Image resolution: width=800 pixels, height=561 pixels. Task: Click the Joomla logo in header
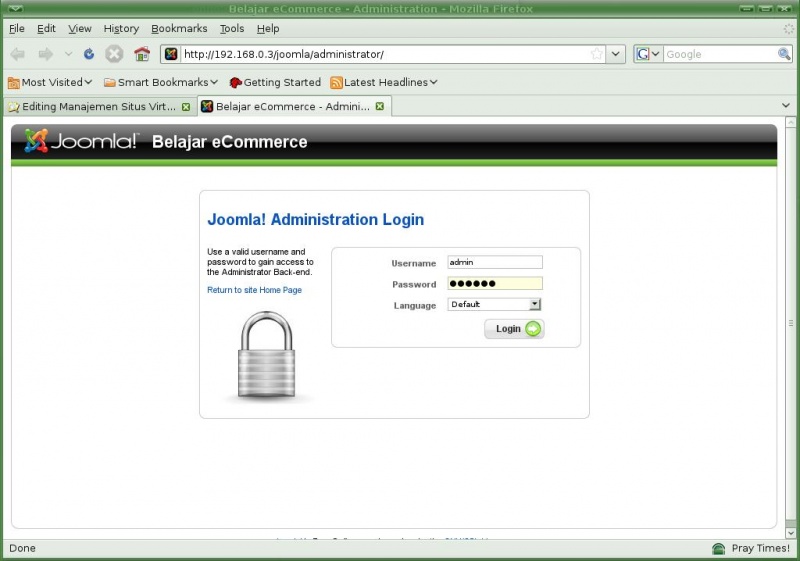(x=81, y=141)
